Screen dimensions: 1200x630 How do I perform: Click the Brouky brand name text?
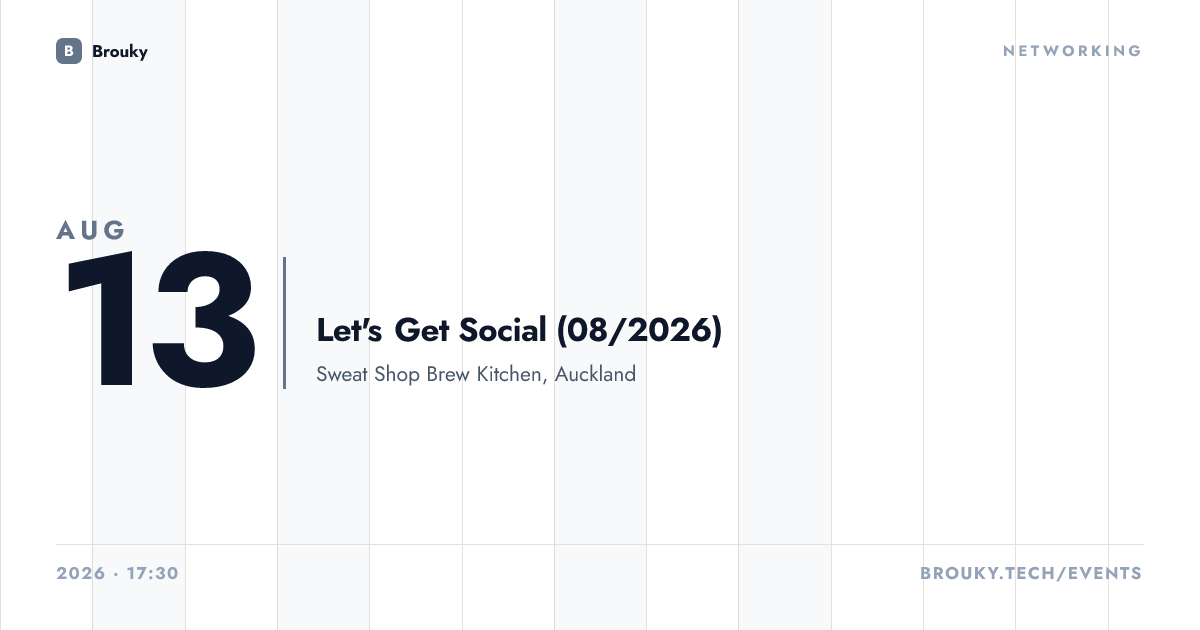coord(120,51)
